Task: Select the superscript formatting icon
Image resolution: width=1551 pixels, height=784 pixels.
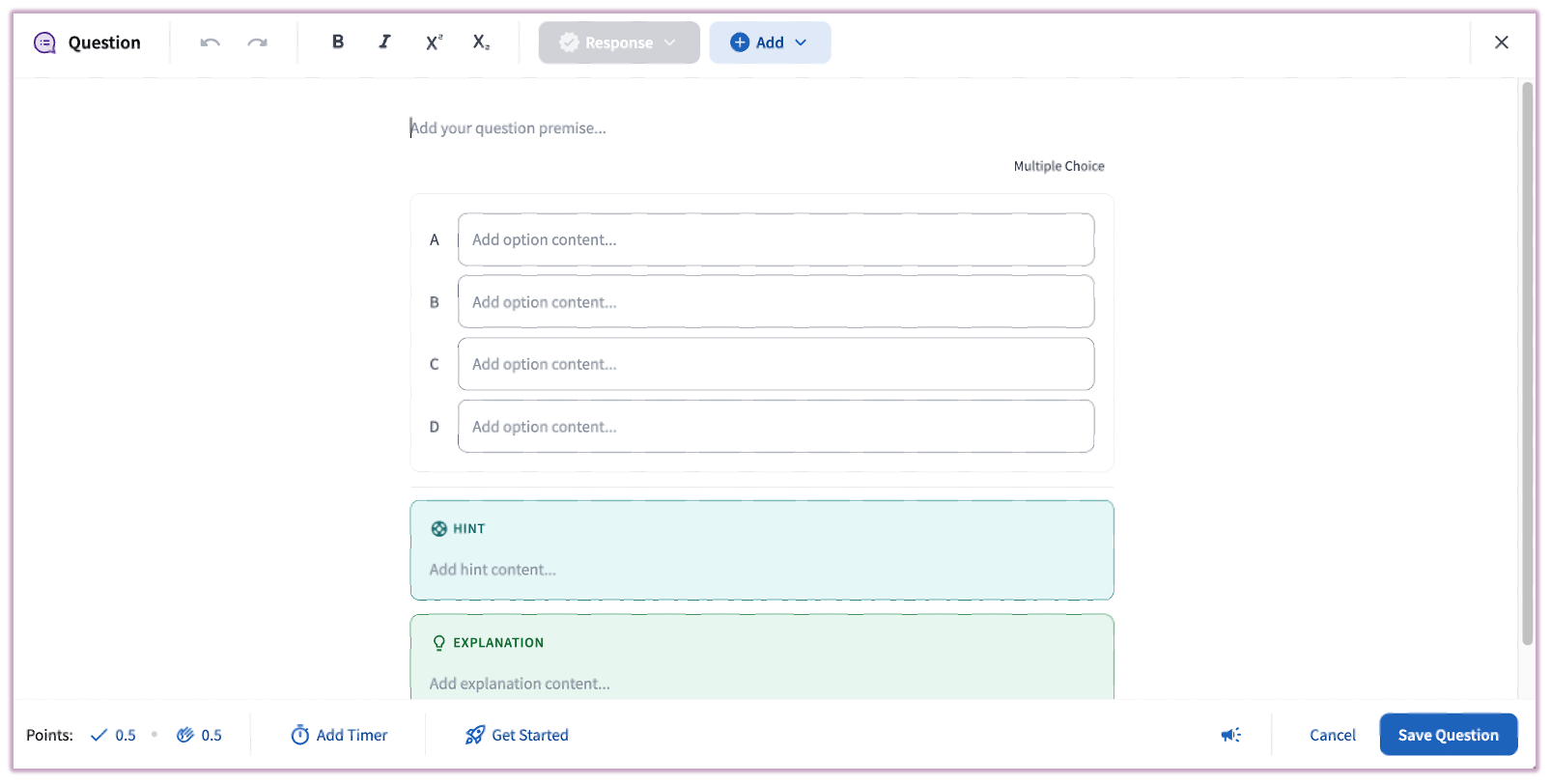Action: pos(432,42)
